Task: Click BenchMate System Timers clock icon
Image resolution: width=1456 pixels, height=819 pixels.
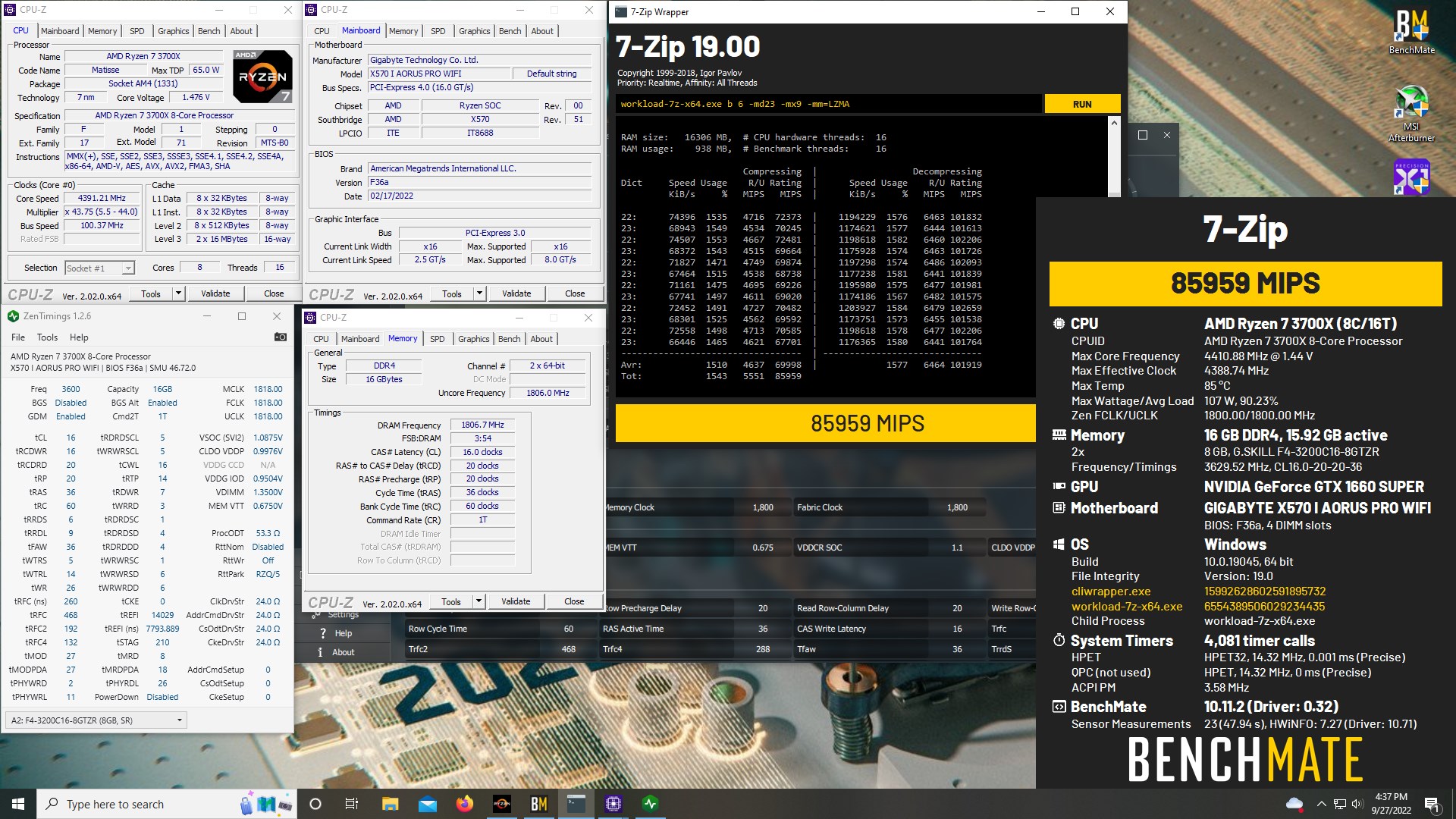Action: pyautogui.click(x=1059, y=641)
